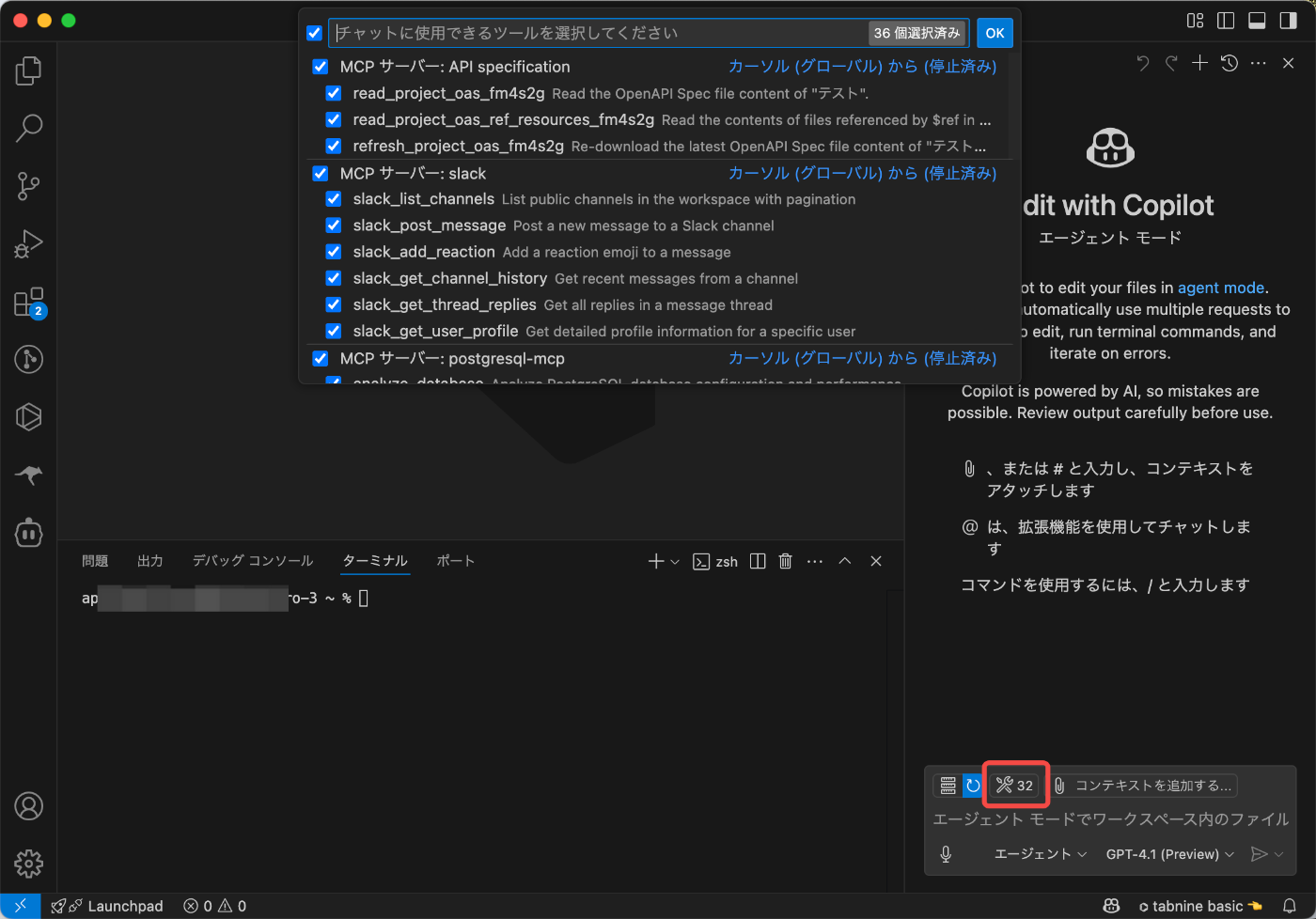Toggle read_project_oas_ref_resources_fm4s2g checkbox
This screenshot has height=919, width=1316.
click(334, 119)
